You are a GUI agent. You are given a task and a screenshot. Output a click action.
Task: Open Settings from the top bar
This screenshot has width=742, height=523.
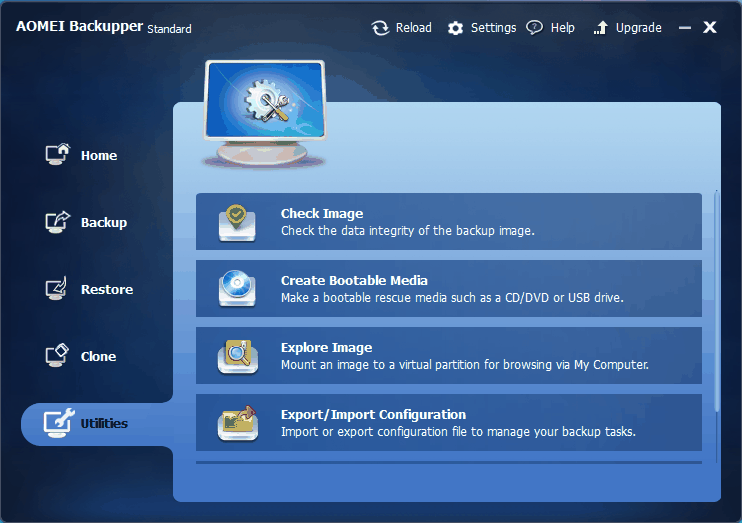click(x=494, y=28)
